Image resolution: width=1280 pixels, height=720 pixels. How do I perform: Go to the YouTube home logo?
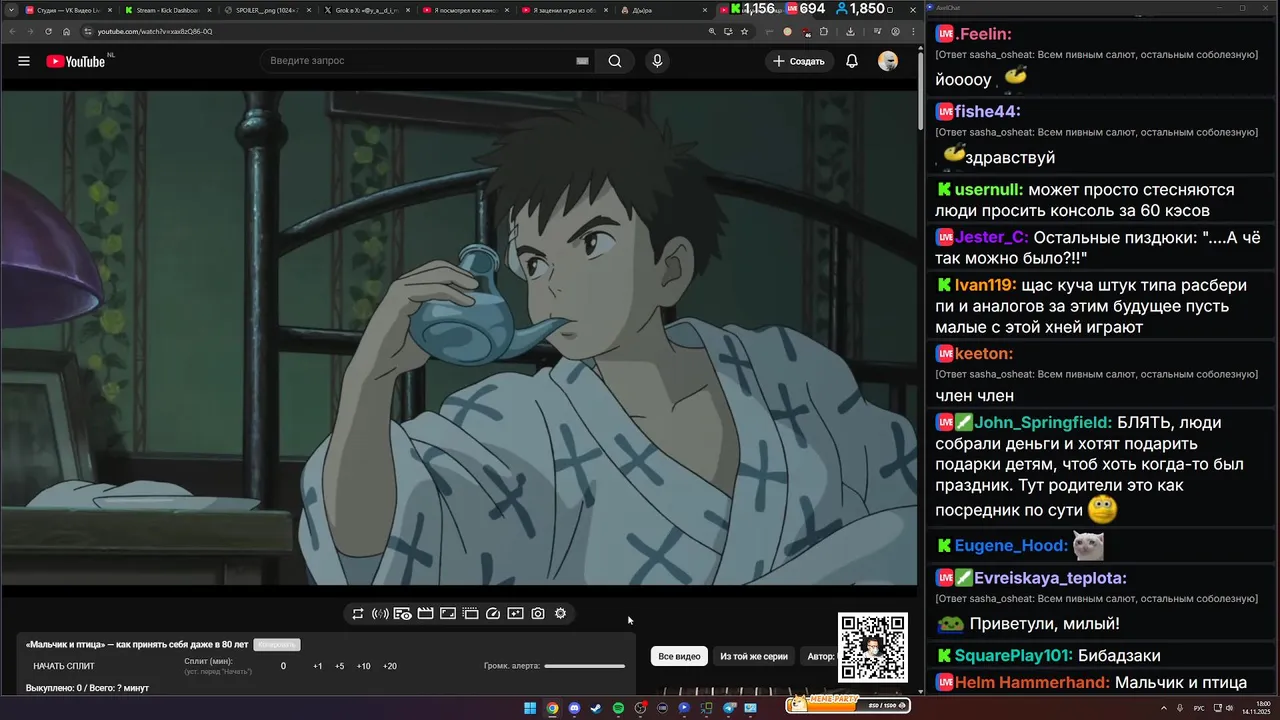[76, 61]
